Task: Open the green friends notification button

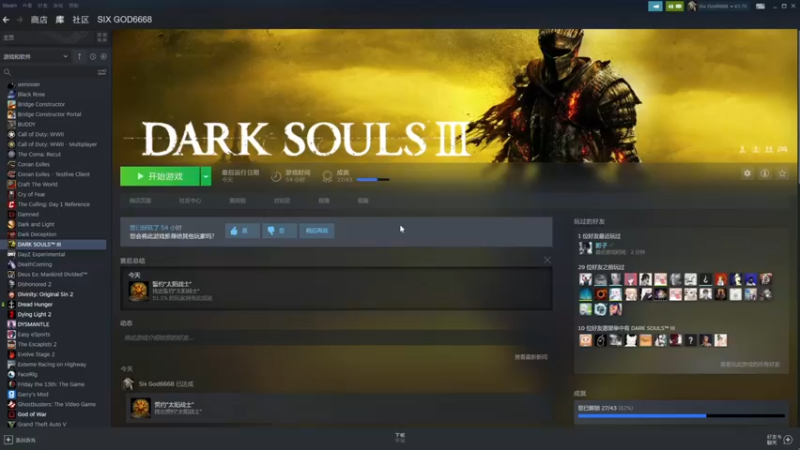Action: tap(674, 6)
